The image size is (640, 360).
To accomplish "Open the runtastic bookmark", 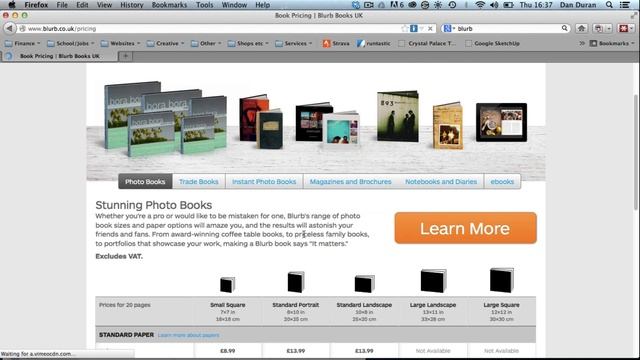I will click(x=373, y=43).
